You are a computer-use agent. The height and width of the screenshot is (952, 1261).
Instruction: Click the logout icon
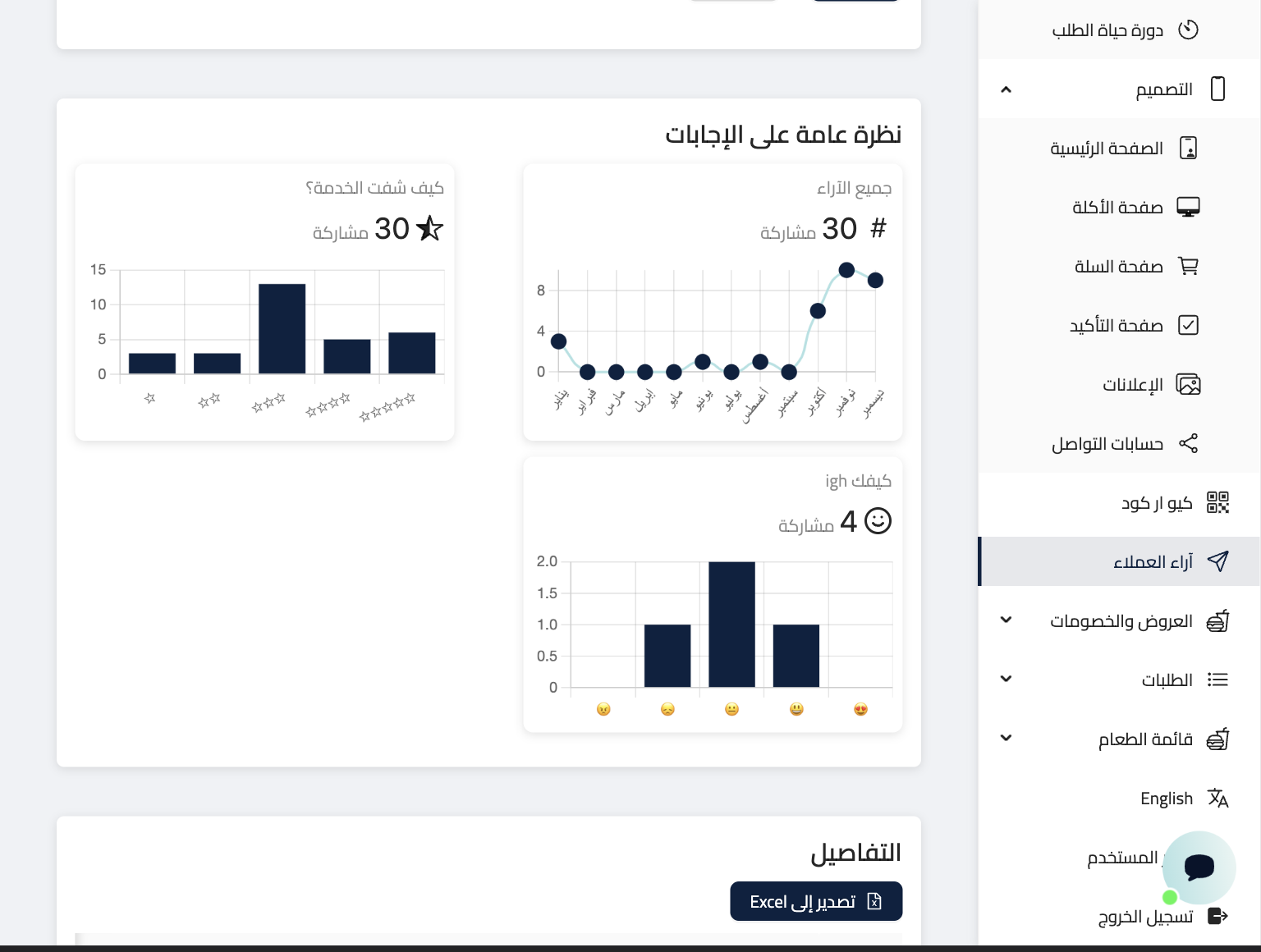(1217, 916)
